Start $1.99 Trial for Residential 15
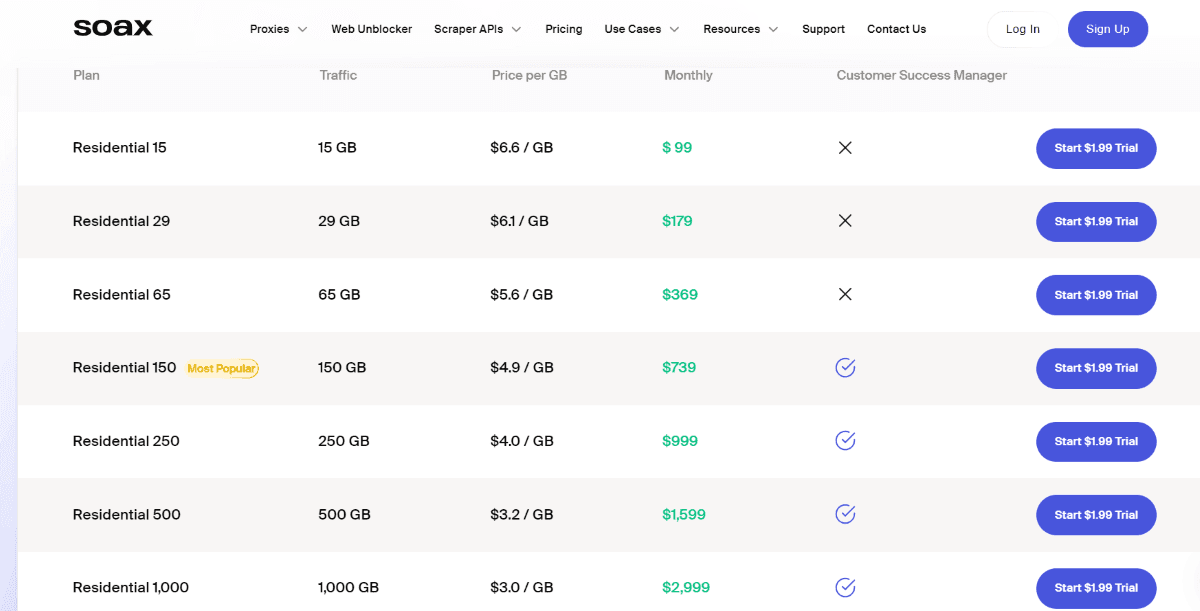Image resolution: width=1200 pixels, height=611 pixels. click(x=1096, y=148)
